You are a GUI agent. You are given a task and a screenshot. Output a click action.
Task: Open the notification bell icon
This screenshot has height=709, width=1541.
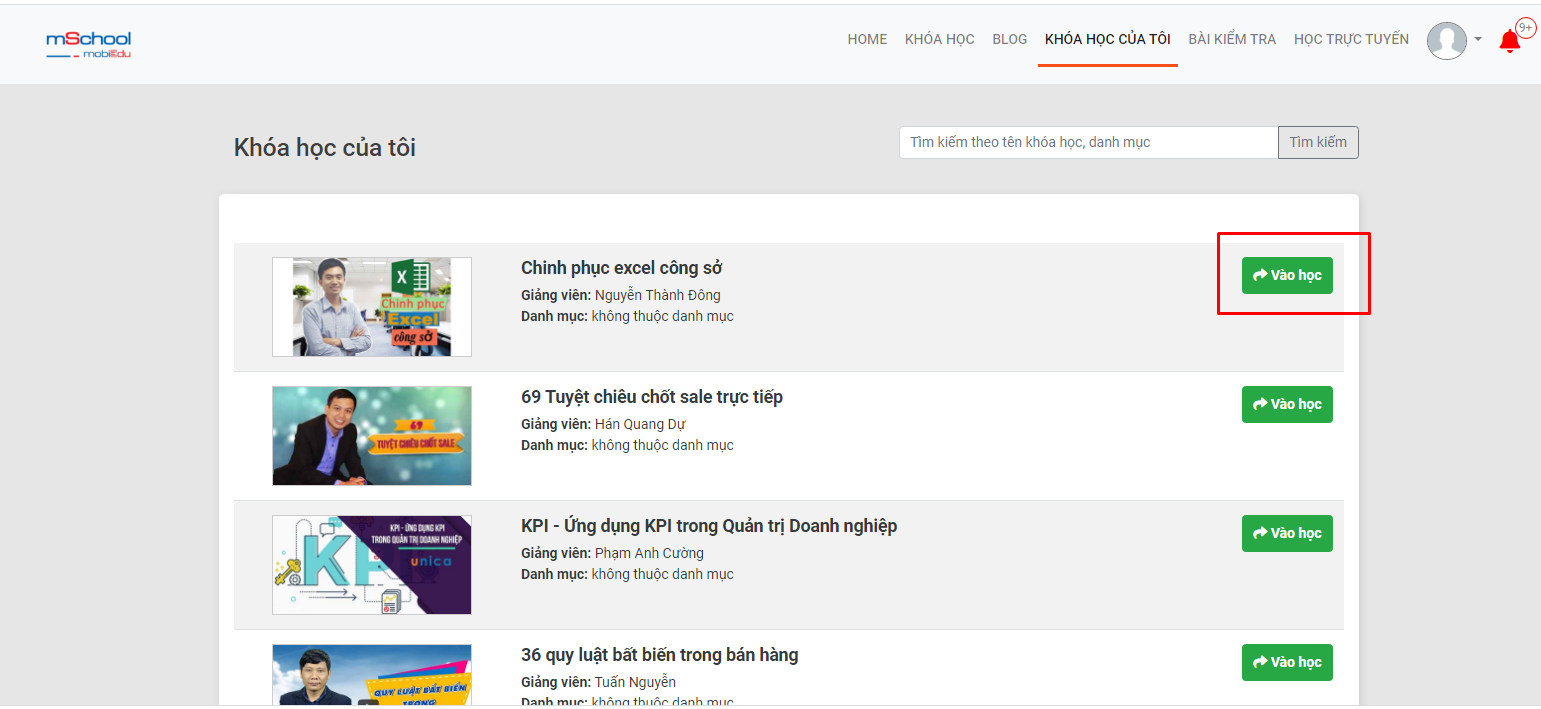click(1509, 42)
